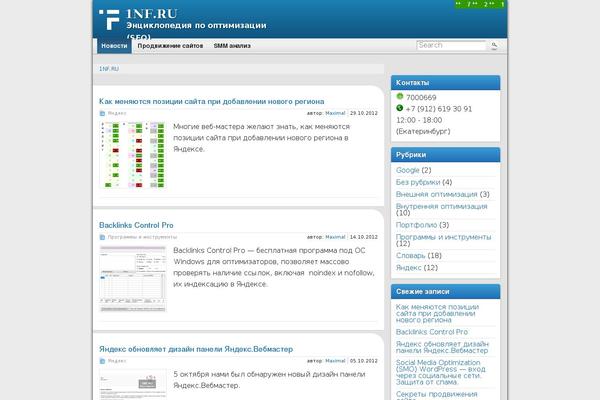Open the Backlinks Control Pro post title
The image size is (600, 400).
tap(136, 225)
